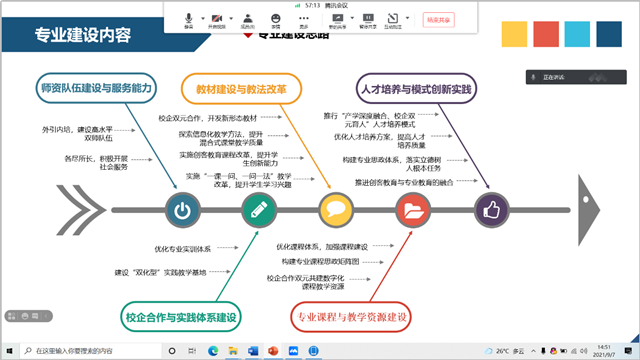Click the new share screen icon
The height and width of the screenshot is (360, 640).
point(338,20)
